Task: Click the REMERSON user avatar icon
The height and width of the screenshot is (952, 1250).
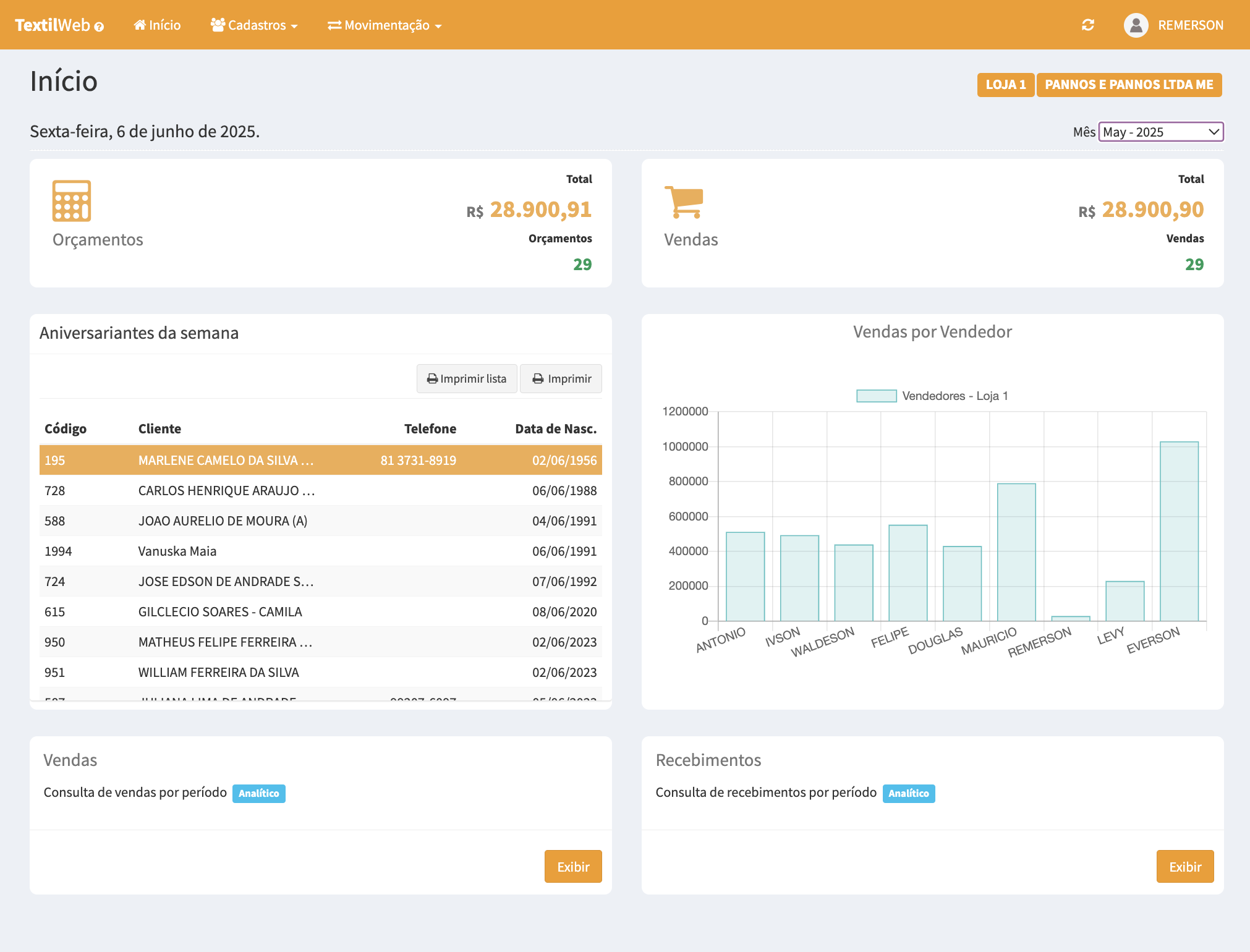Action: click(x=1136, y=25)
